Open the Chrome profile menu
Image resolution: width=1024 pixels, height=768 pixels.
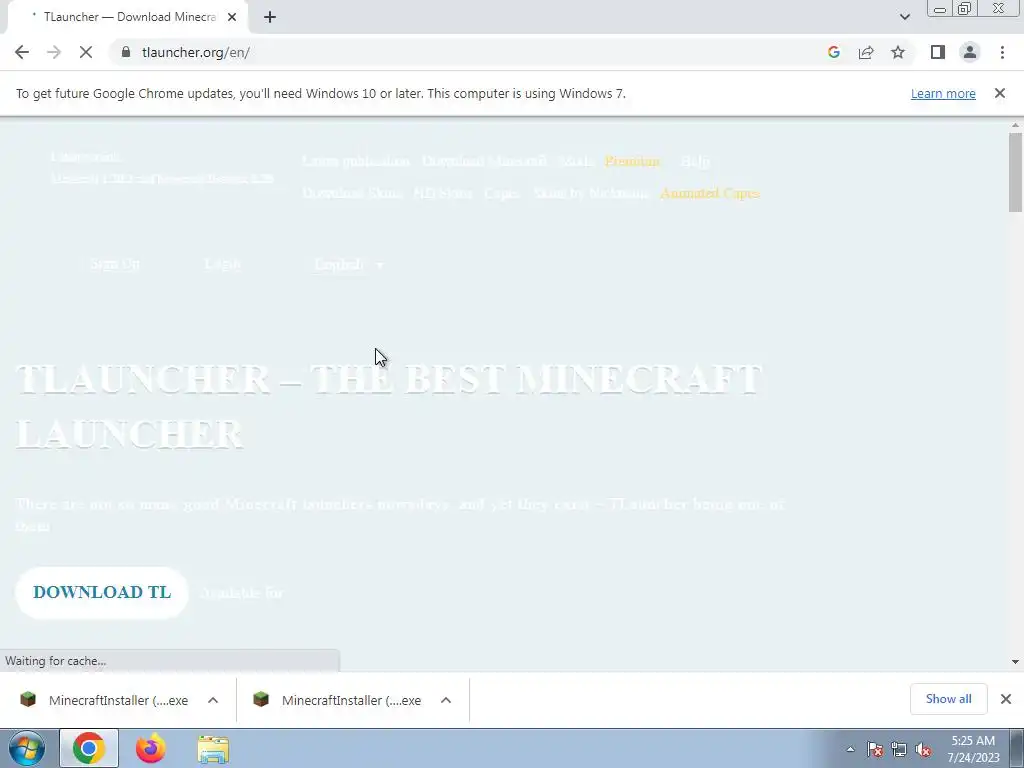pos(970,52)
